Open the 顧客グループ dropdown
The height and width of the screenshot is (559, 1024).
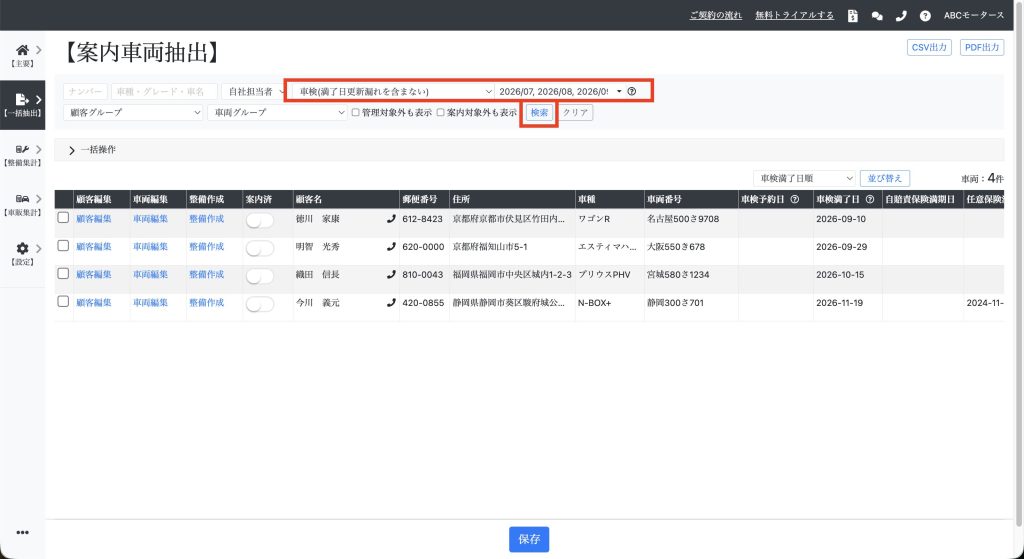click(x=133, y=112)
